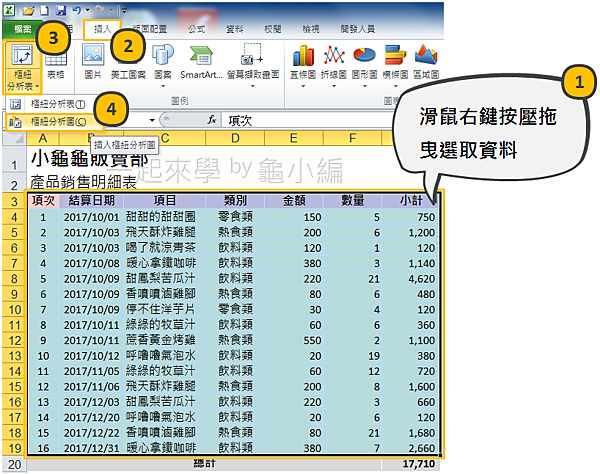Click the amount cell 550
This screenshot has height=474, width=600.
[293, 340]
